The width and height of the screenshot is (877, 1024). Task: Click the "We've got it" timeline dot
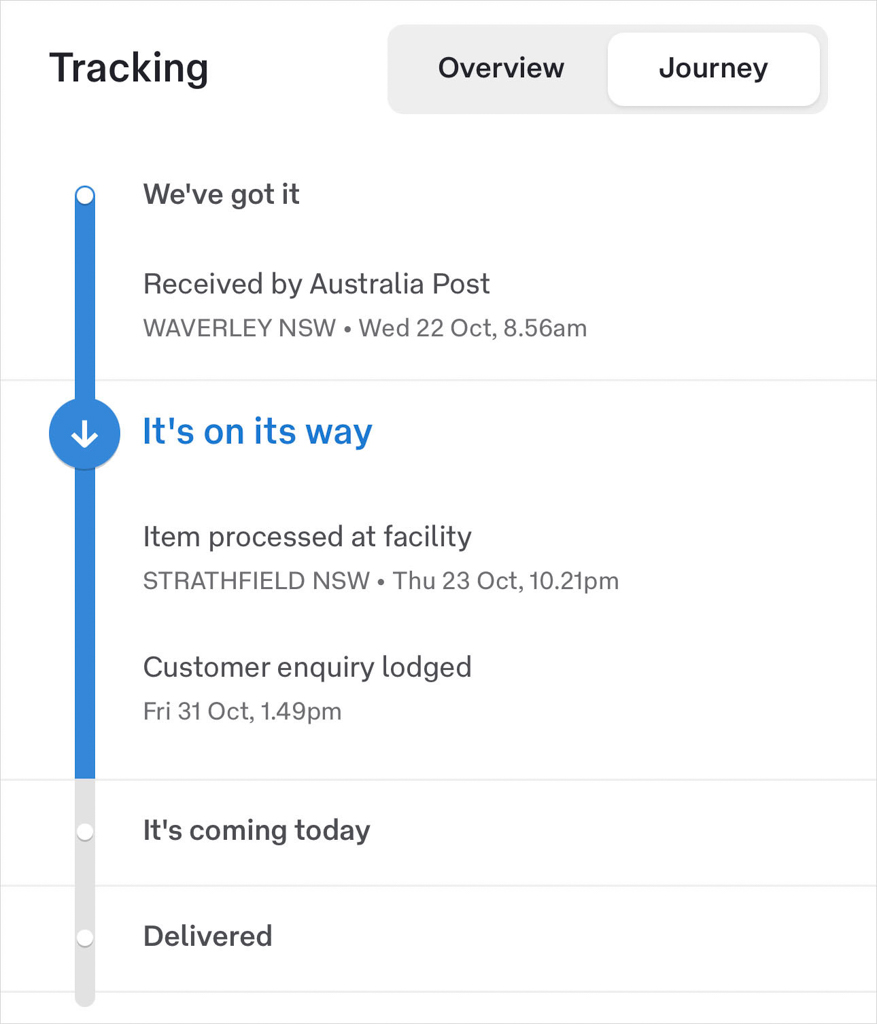85,195
